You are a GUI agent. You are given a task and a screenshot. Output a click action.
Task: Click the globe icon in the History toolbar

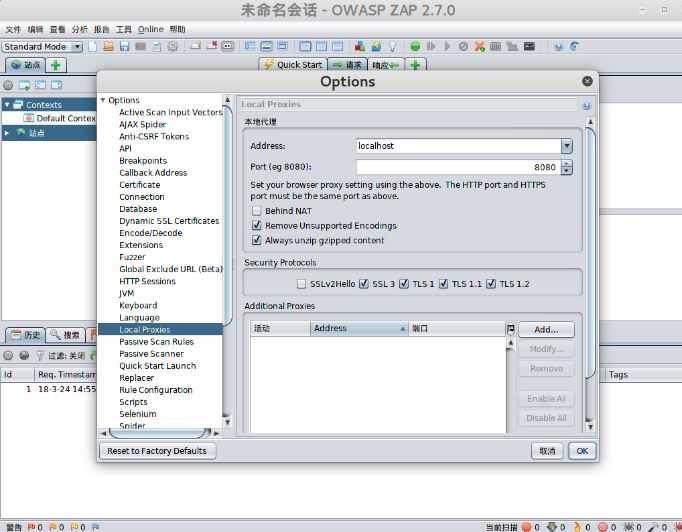tap(24, 355)
